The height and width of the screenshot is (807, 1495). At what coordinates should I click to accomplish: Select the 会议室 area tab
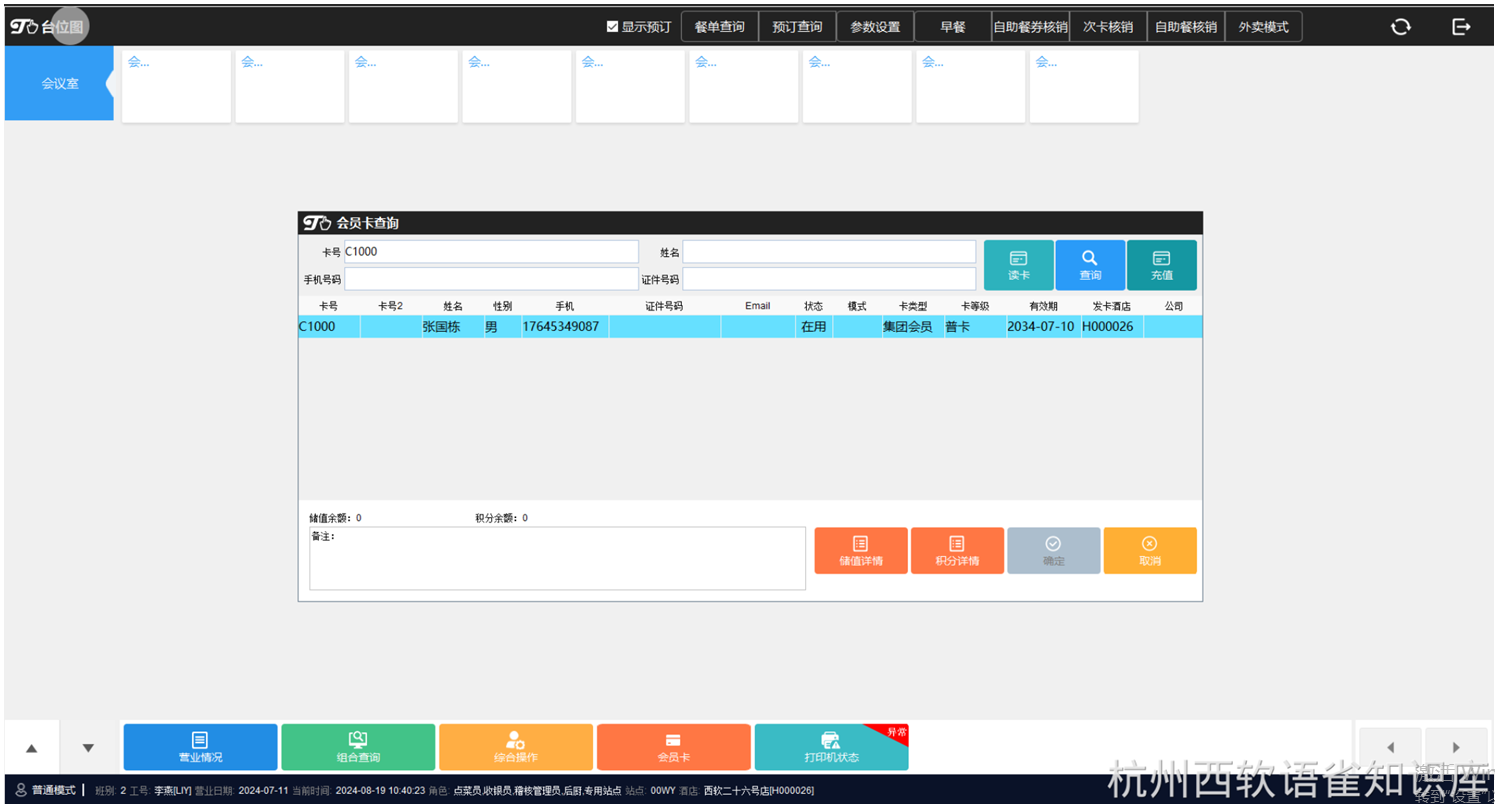(x=59, y=84)
